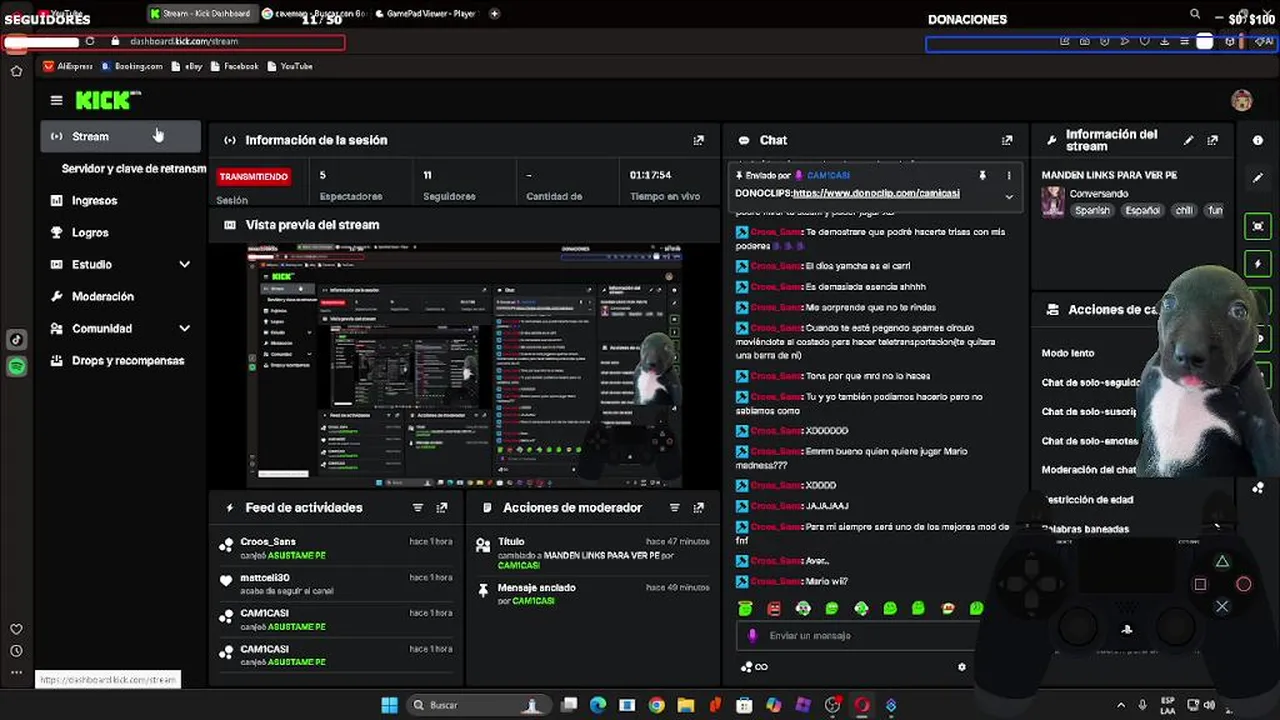Open chat settings gear icon
Viewport: 1280px width, 720px height.
(x=962, y=667)
